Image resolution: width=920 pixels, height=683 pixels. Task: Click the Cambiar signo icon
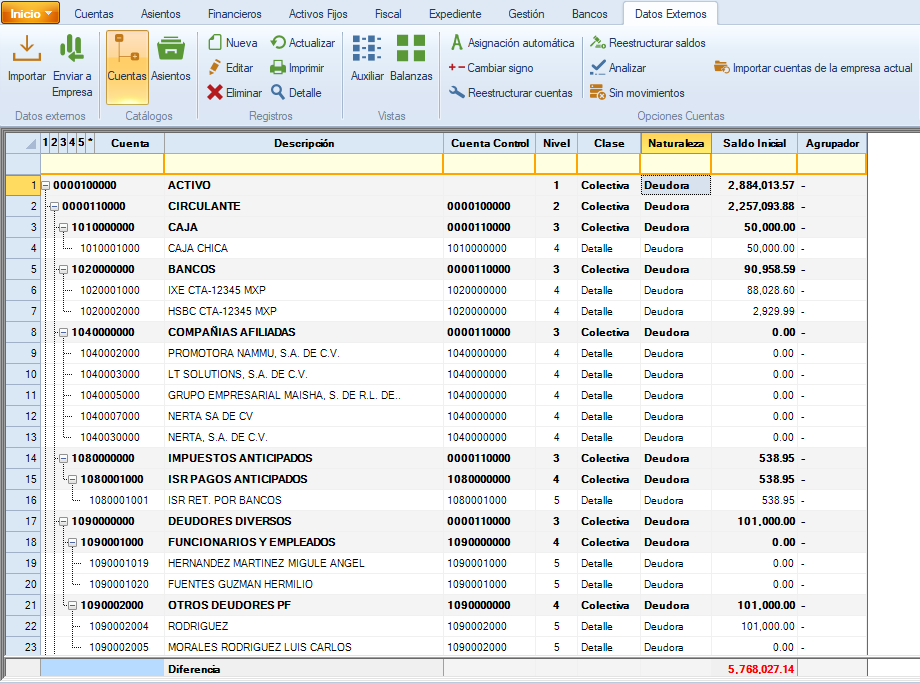coord(456,67)
